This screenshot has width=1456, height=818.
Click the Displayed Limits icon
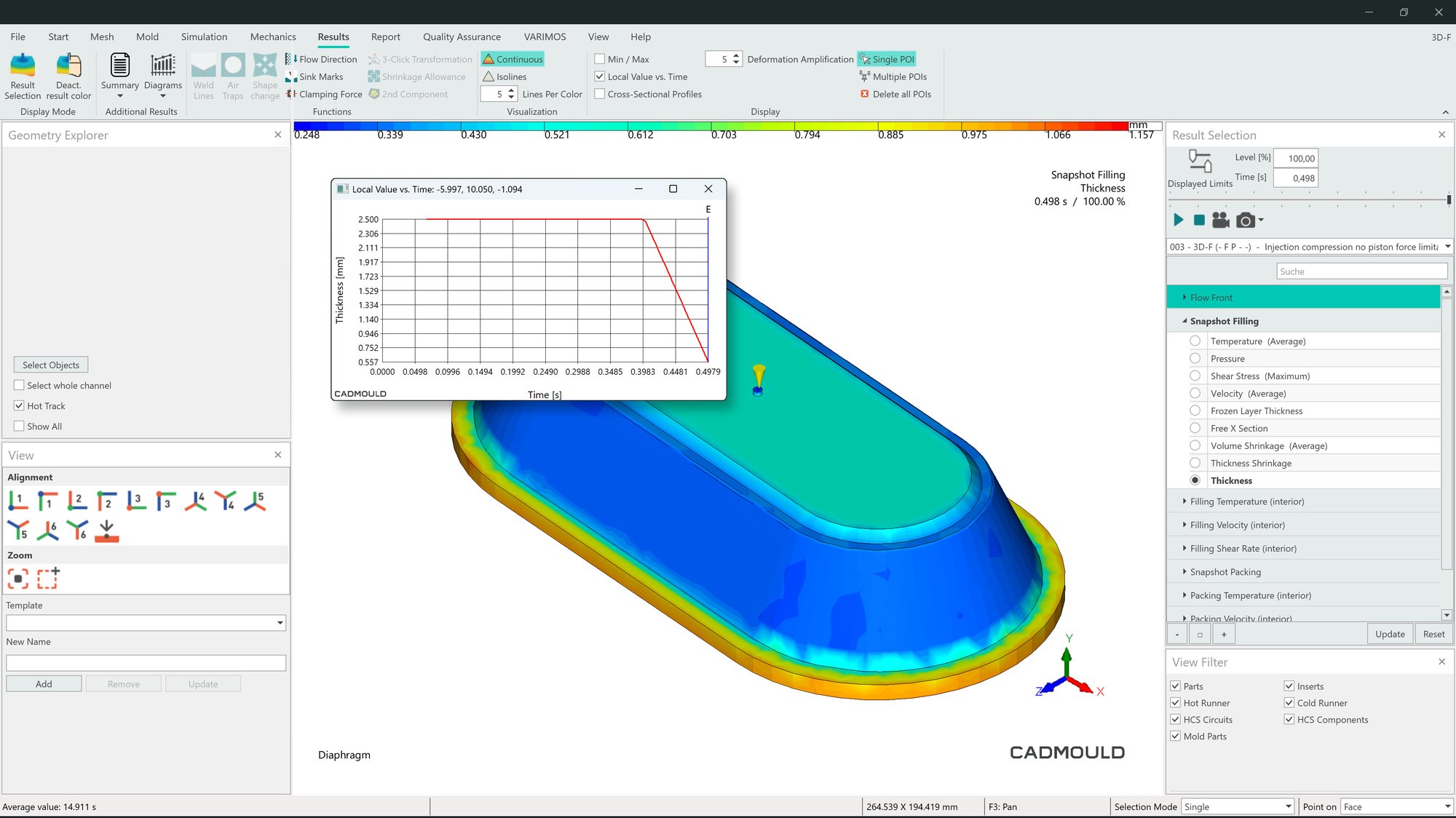[1200, 162]
